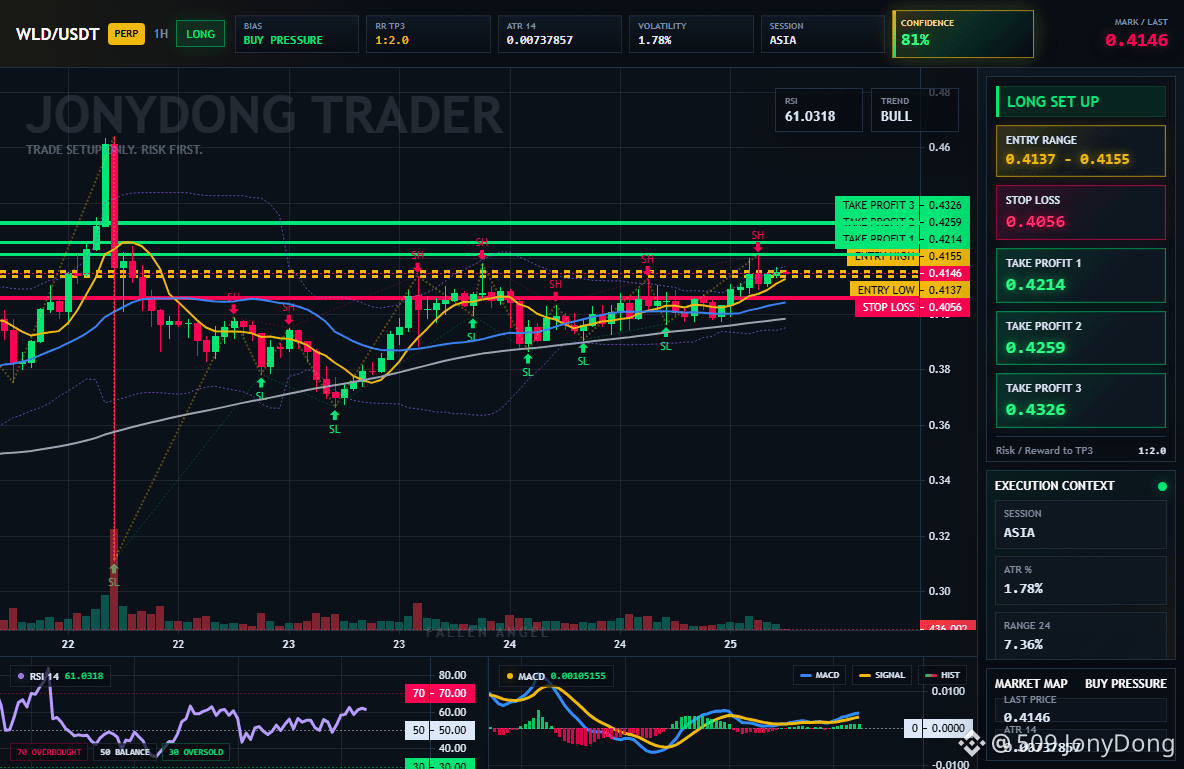Click the Take Profit 2 0.4259 card

point(1081,338)
